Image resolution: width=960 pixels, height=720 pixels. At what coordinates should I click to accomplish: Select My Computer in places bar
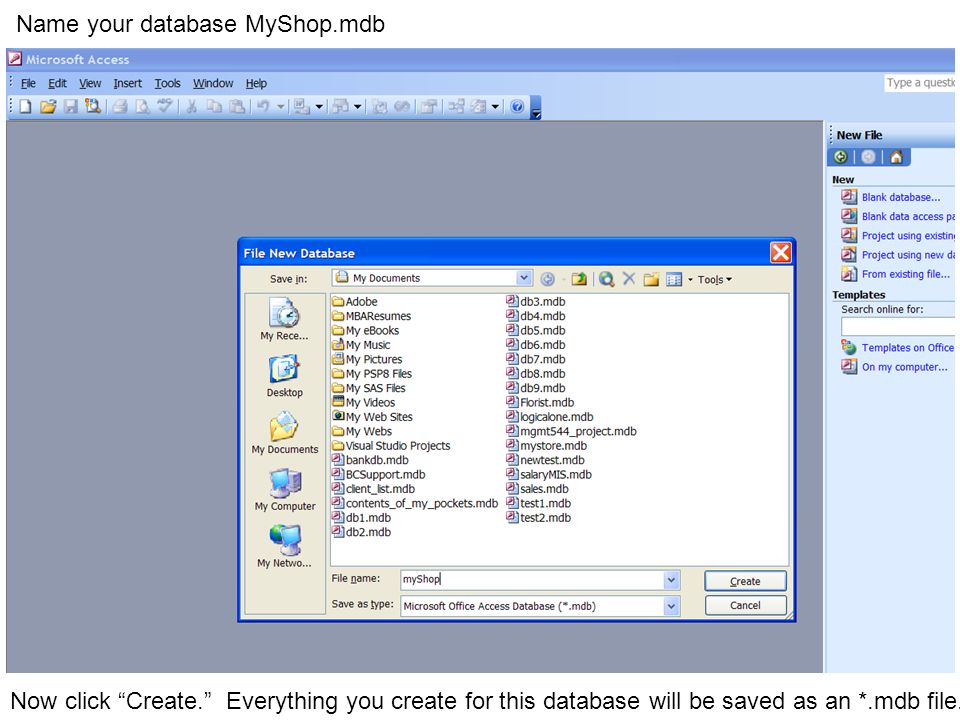[285, 490]
